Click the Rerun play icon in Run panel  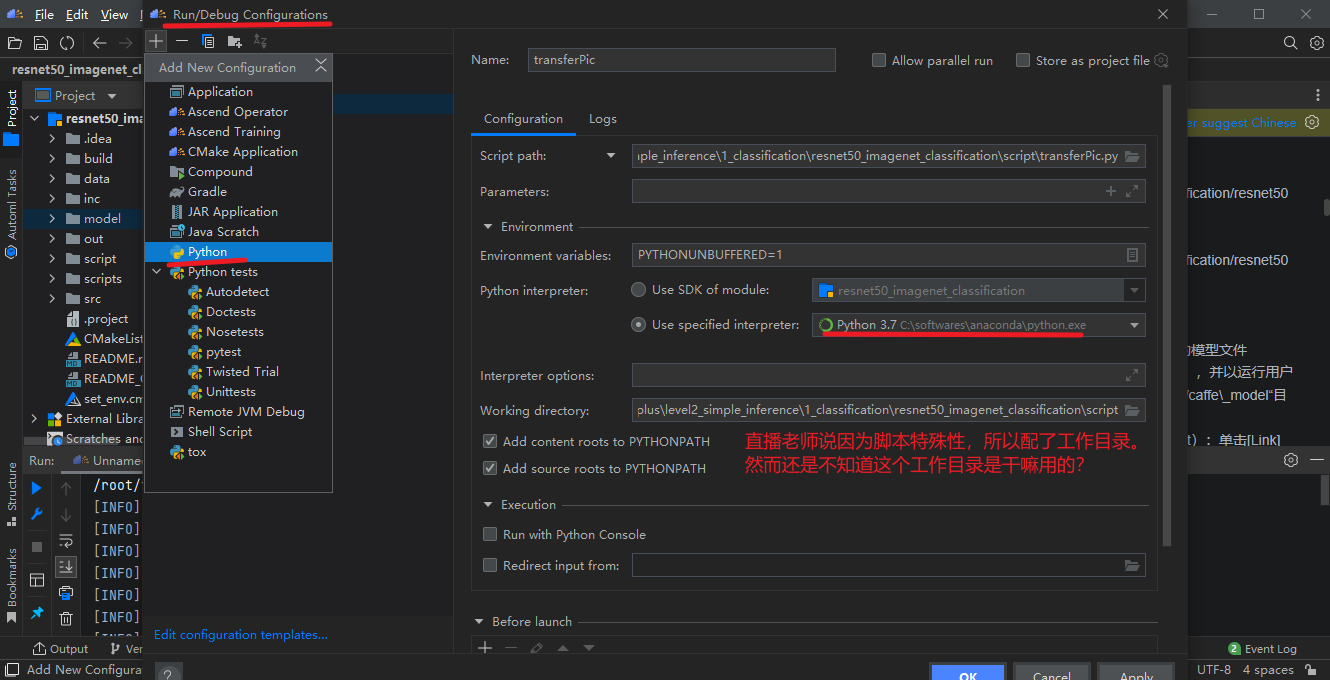tap(36, 488)
